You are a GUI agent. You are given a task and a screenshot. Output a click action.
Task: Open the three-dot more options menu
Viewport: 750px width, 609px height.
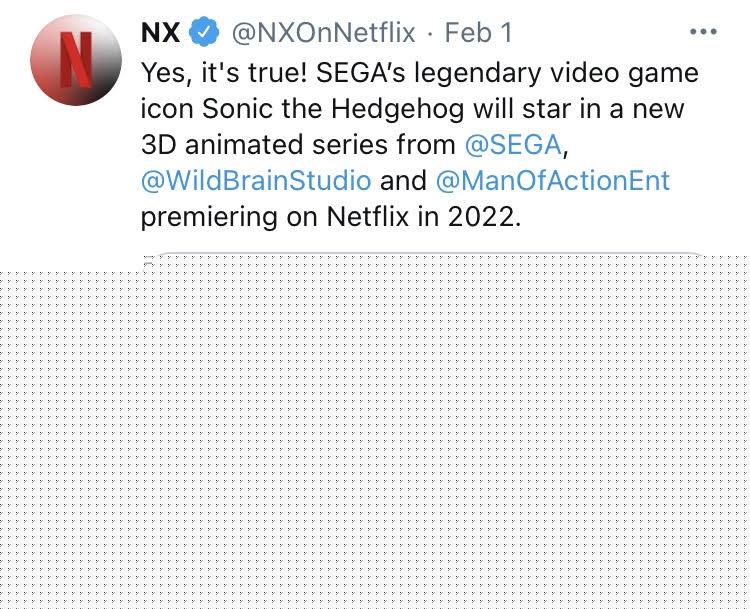(703, 32)
